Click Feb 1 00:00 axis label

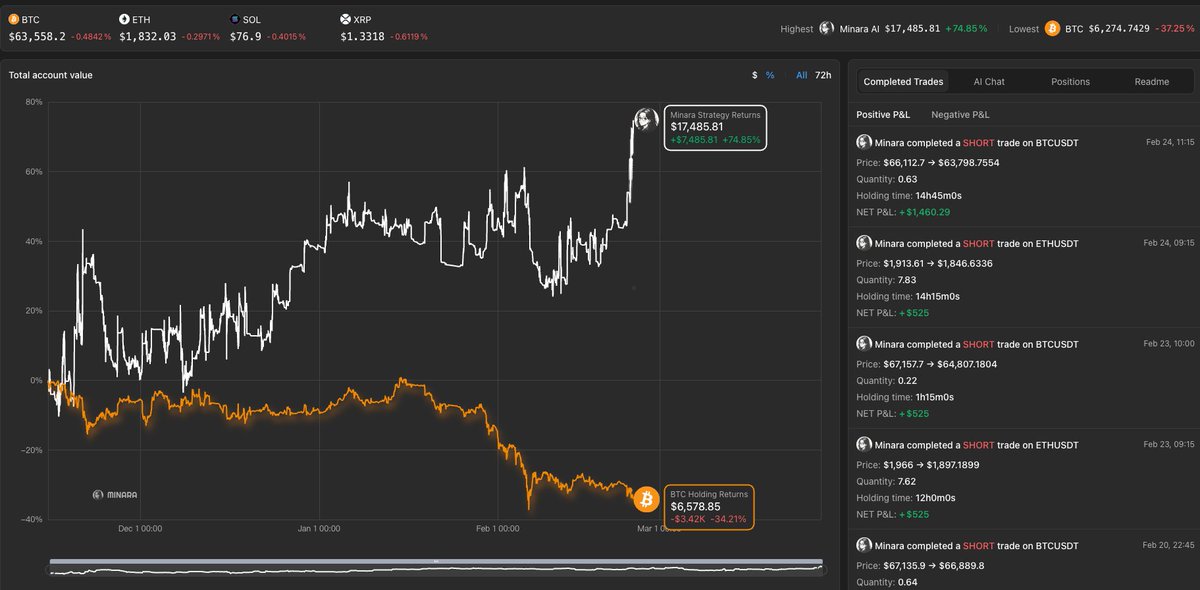coord(498,529)
